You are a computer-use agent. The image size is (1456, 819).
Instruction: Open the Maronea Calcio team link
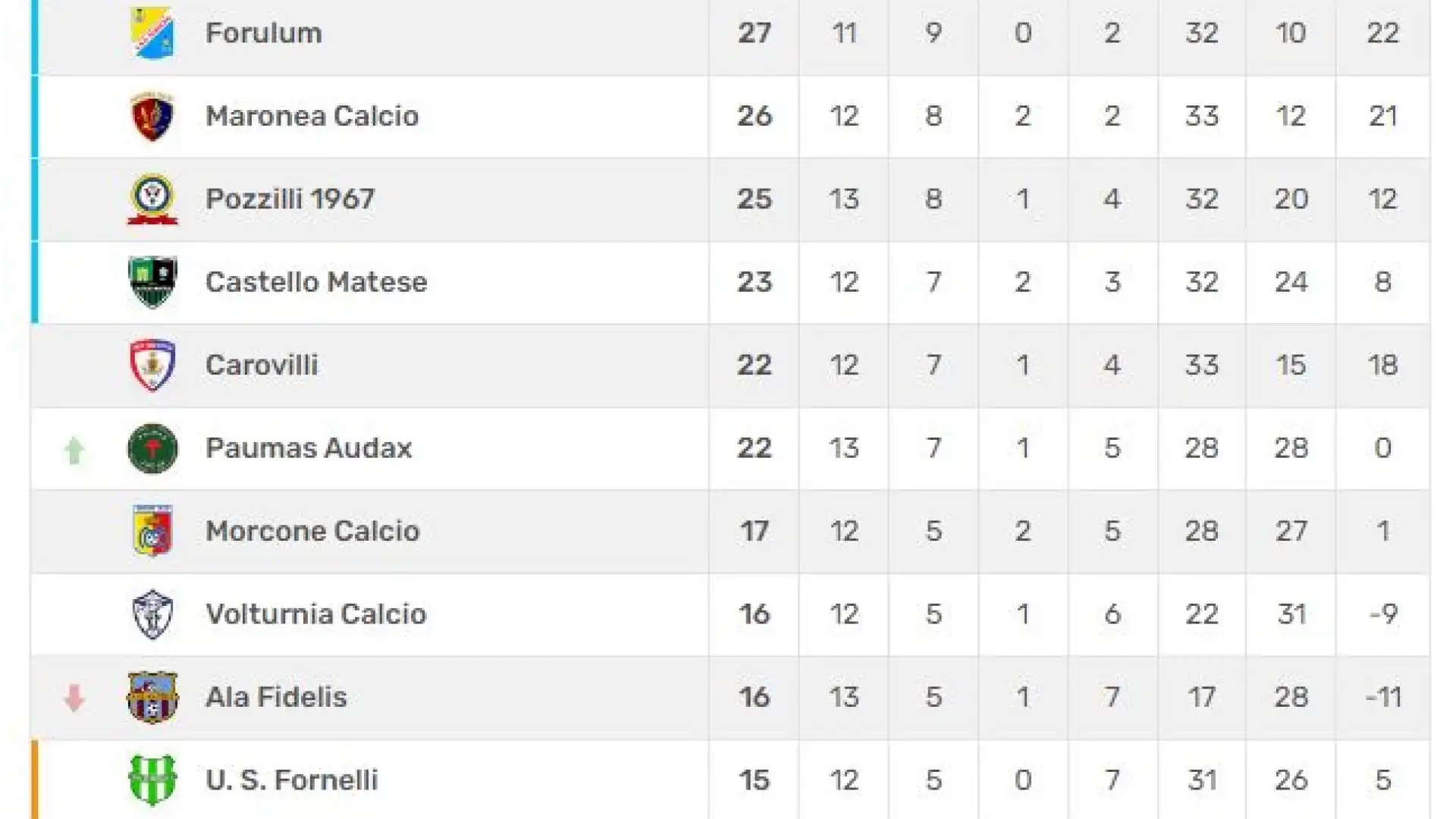tap(312, 116)
